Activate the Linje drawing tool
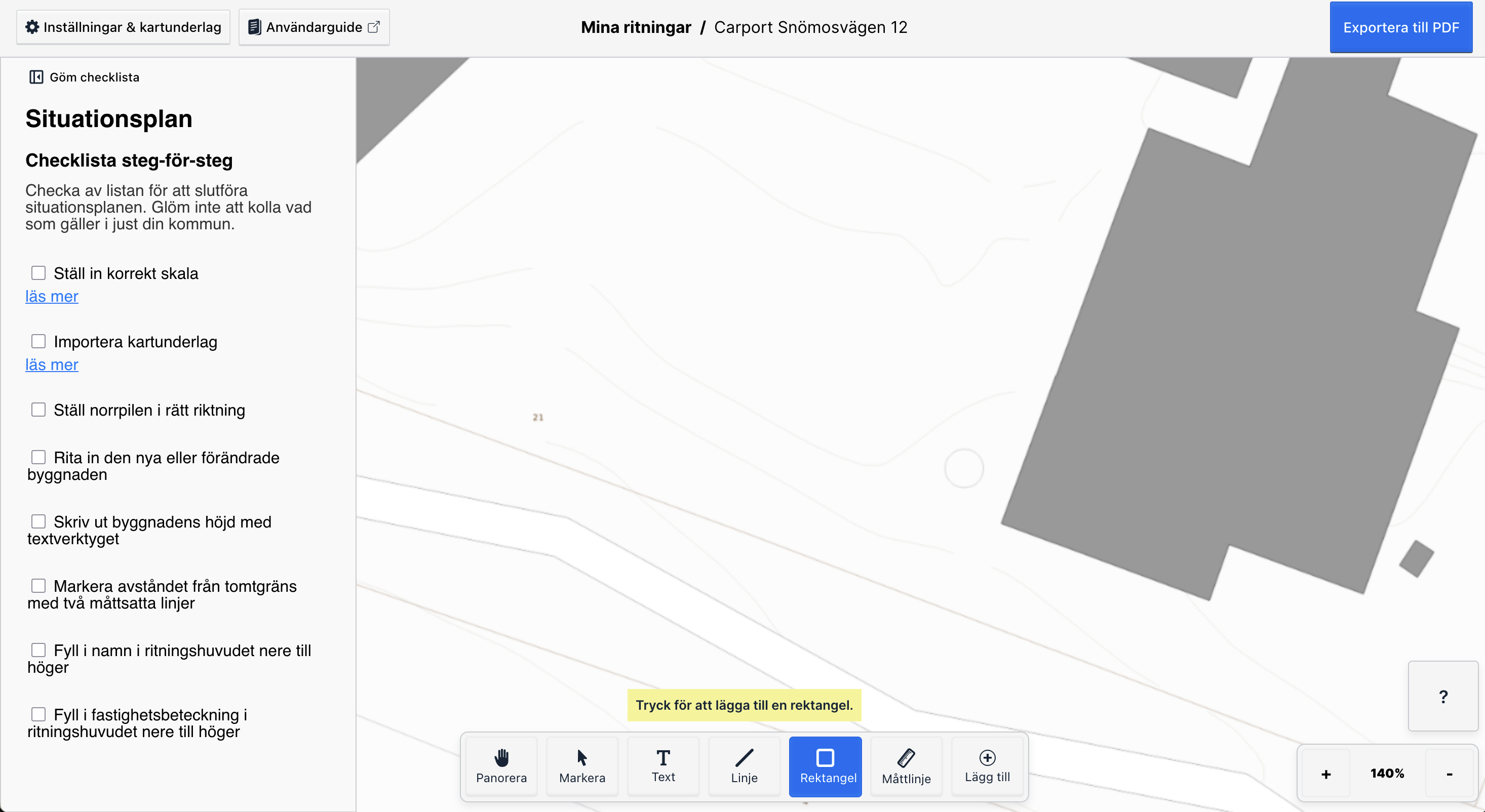Image resolution: width=1485 pixels, height=812 pixels. pyautogui.click(x=744, y=766)
